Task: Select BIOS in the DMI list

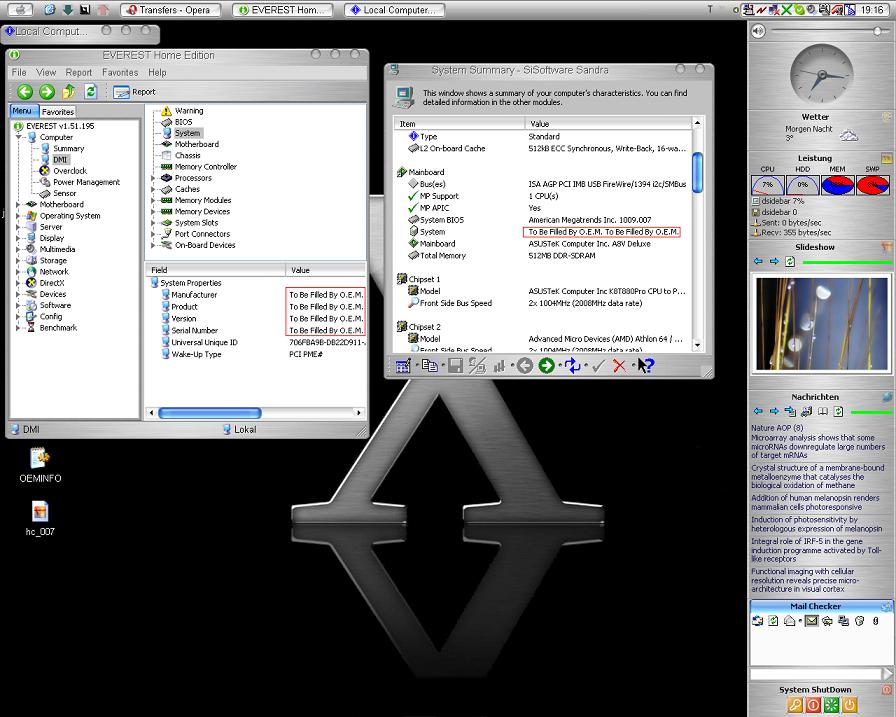Action: pos(183,122)
